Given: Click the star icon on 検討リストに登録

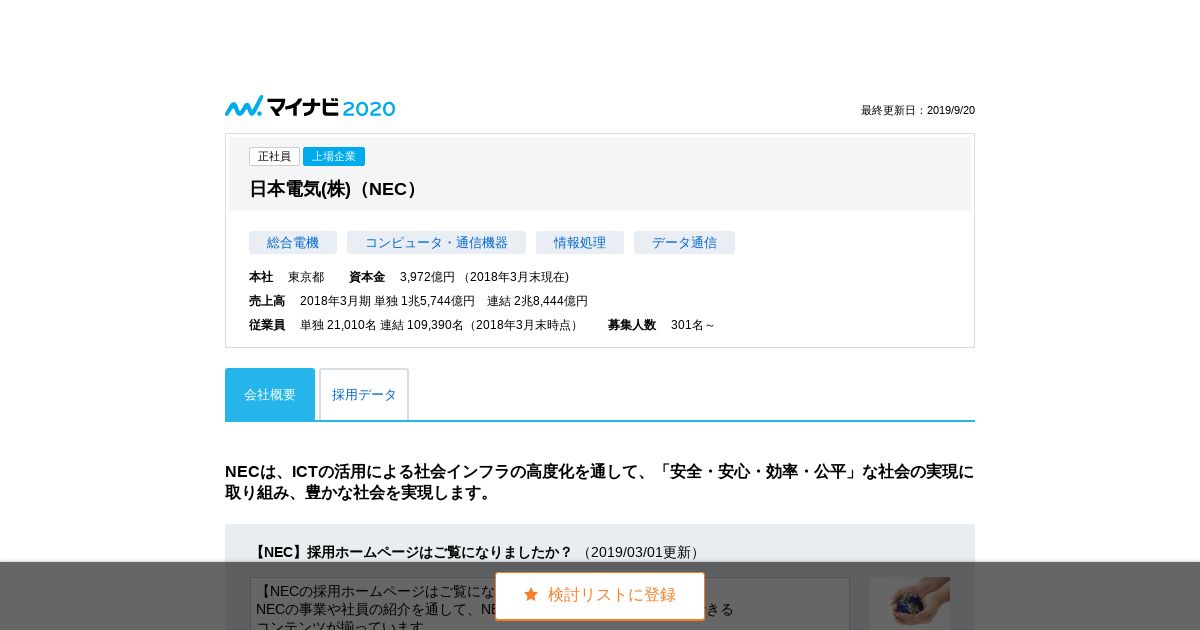Looking at the screenshot, I should click(531, 595).
